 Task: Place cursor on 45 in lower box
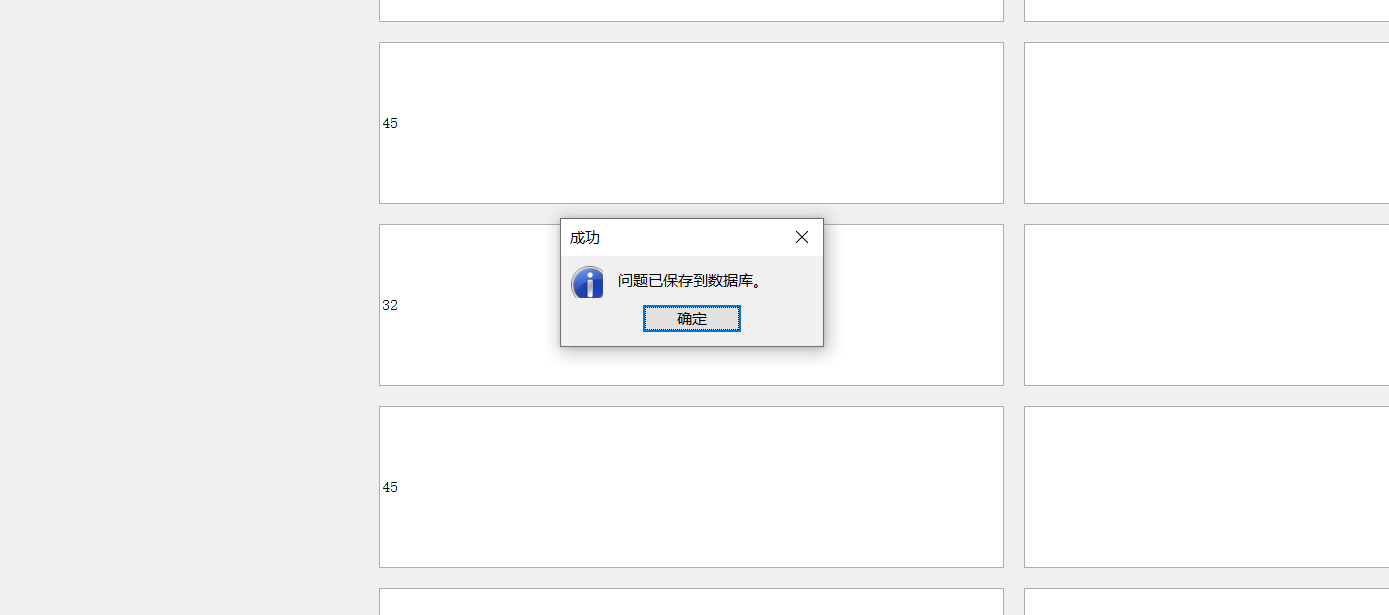[390, 488]
